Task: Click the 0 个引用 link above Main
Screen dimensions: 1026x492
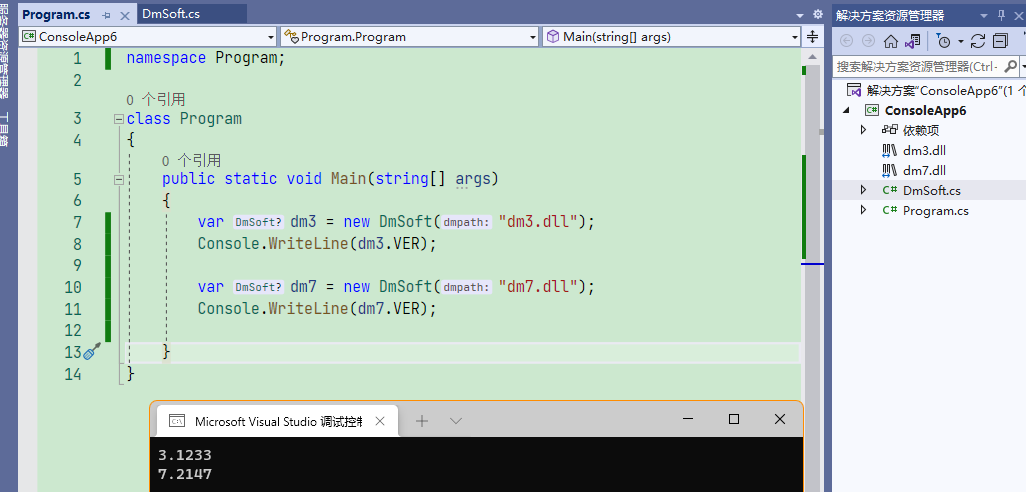Action: tap(191, 160)
